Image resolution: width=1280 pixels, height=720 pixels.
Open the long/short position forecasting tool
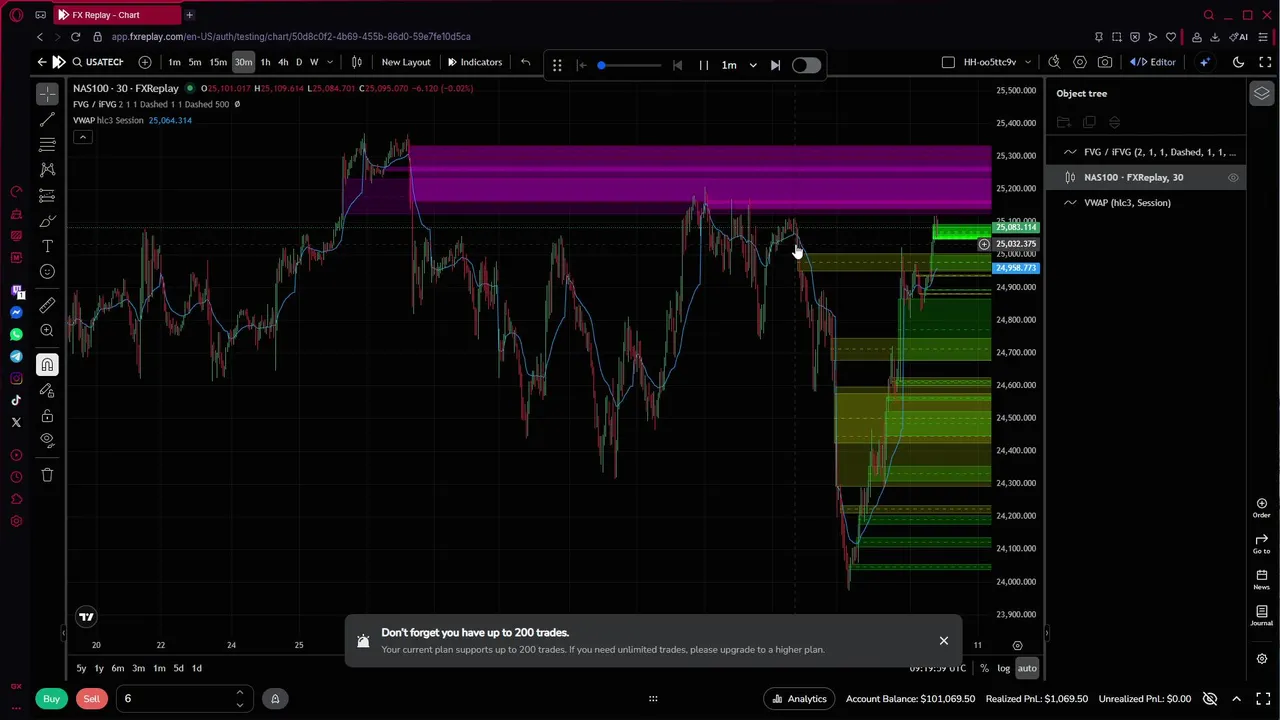[x=47, y=195]
